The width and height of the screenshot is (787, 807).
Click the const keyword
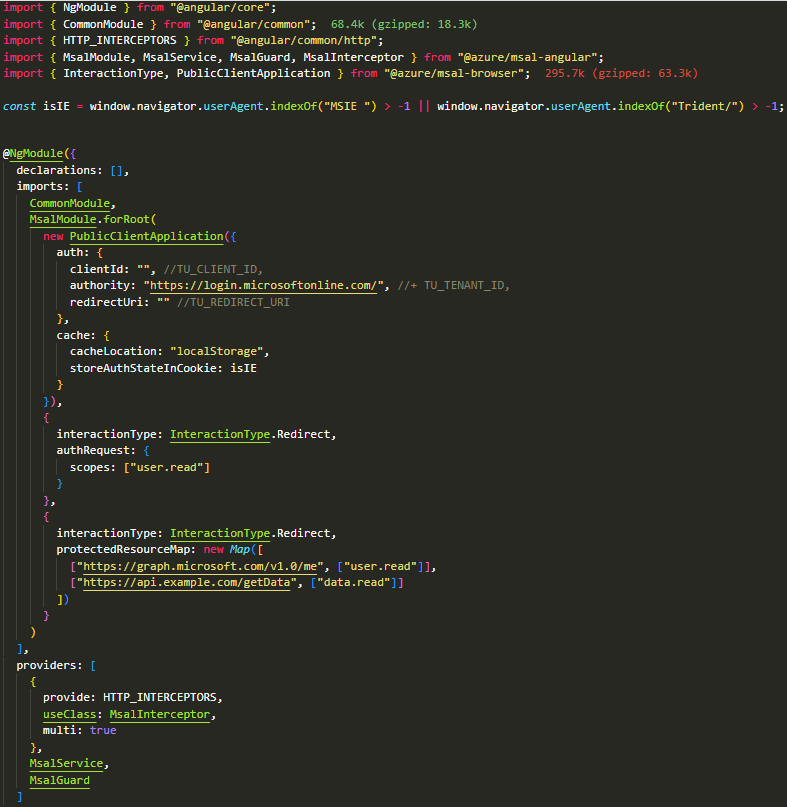[x=20, y=107]
